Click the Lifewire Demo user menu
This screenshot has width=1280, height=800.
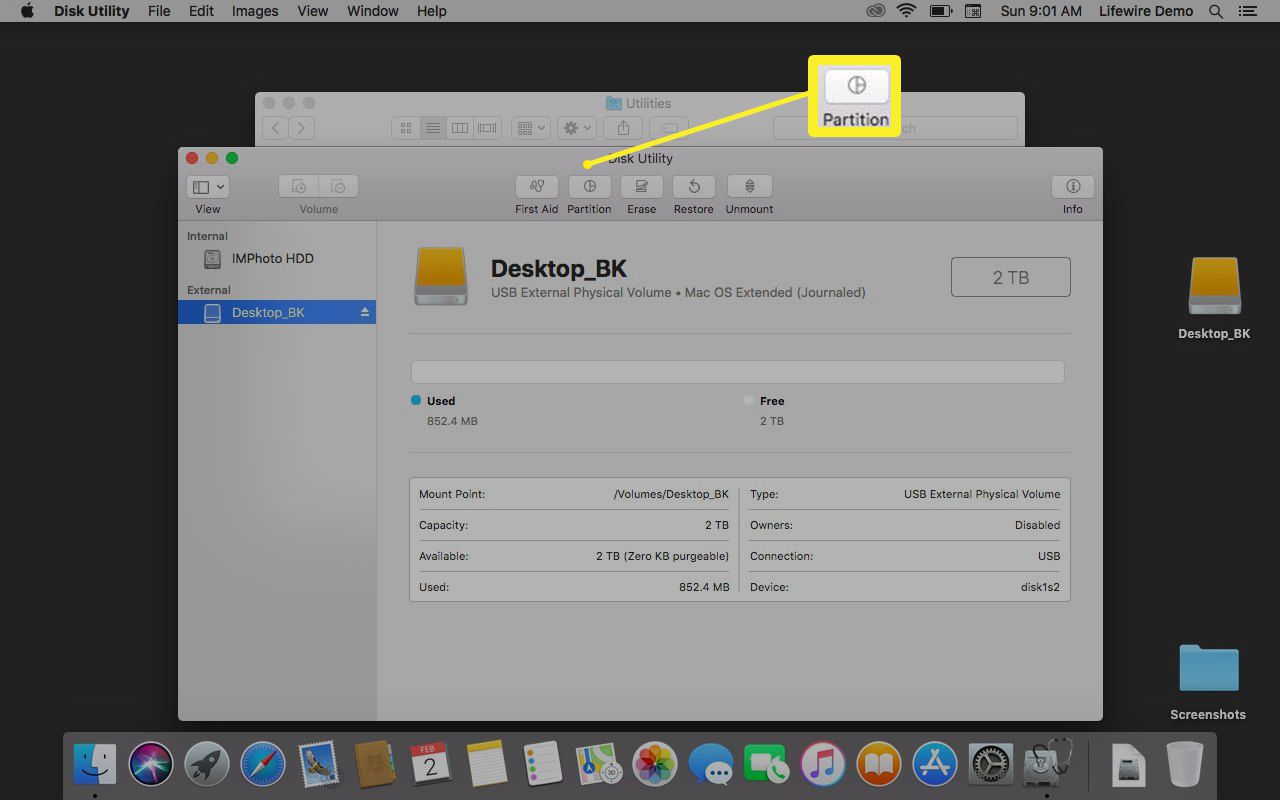[1147, 11]
